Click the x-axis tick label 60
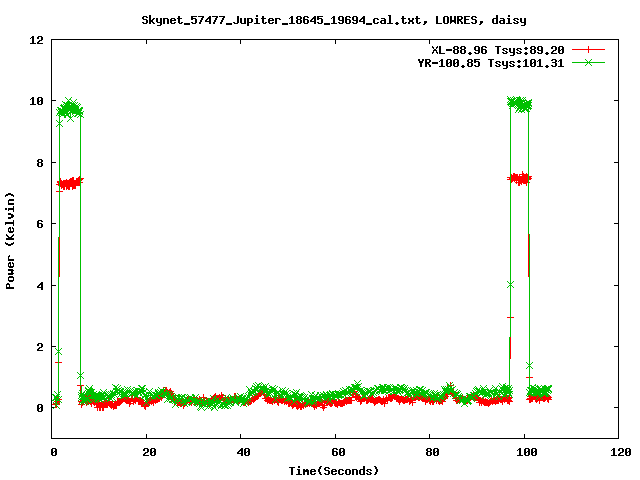The height and width of the screenshot is (480, 640). coord(338,452)
